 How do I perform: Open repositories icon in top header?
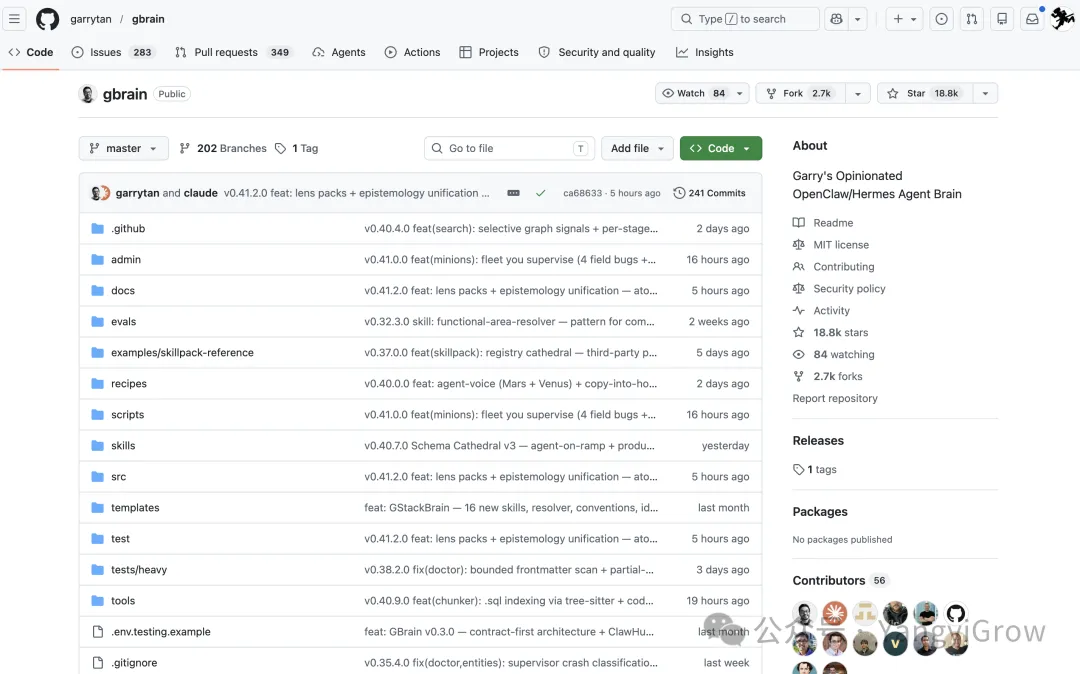[x=1001, y=19]
